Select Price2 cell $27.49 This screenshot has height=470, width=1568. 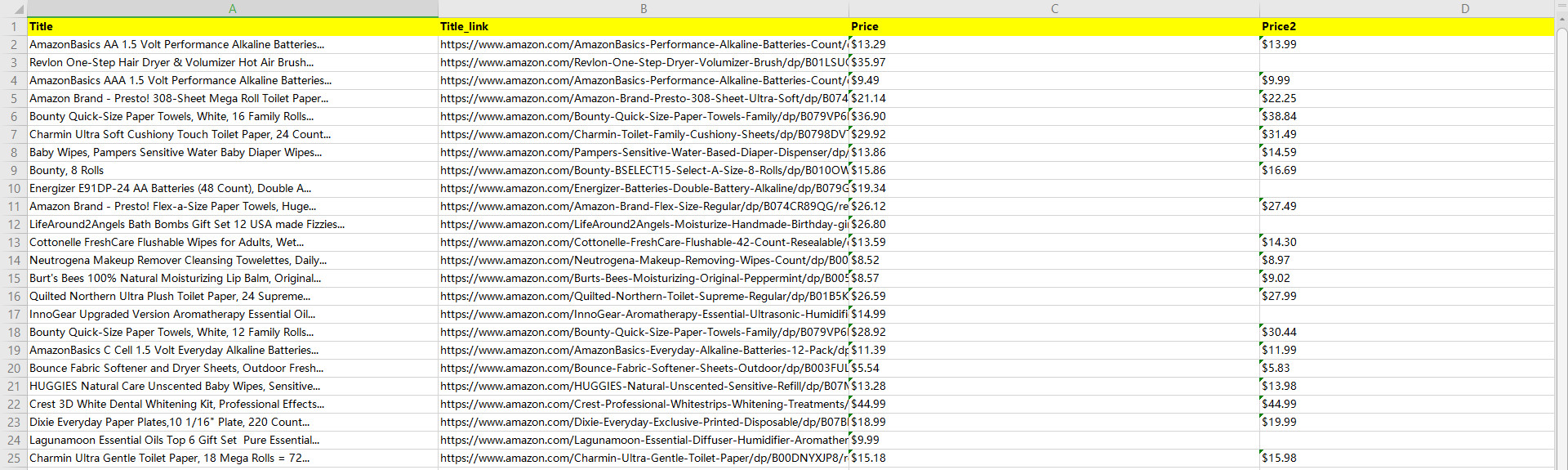coord(1406,206)
